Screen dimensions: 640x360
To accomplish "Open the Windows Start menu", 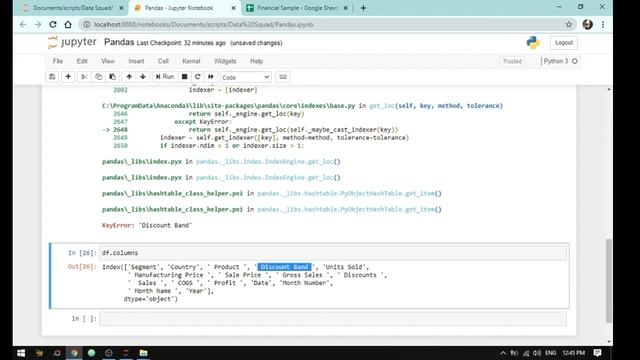I will point(21,353).
